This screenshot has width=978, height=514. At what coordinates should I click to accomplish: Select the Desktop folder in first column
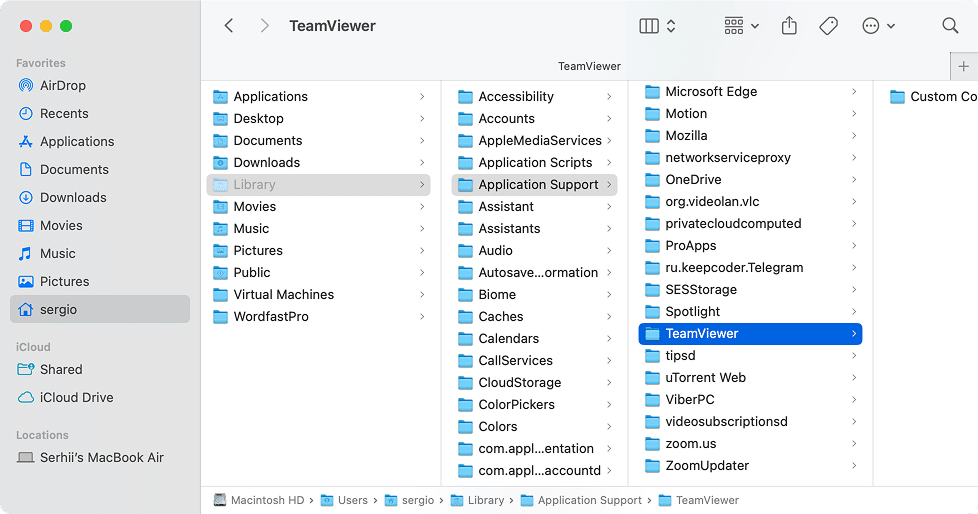[319, 119]
